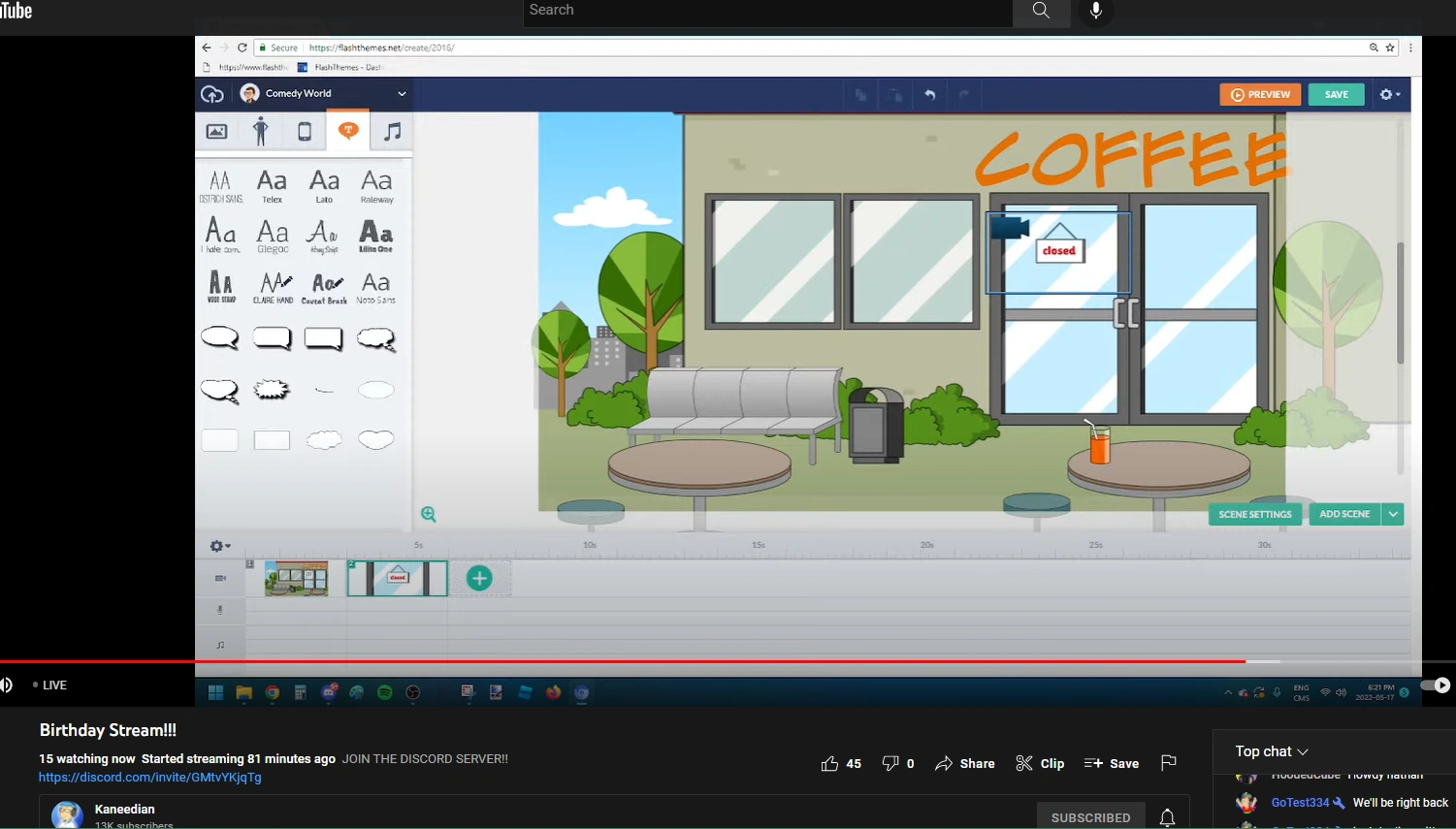Click the orange PREVIEW button
The width and height of the screenshot is (1456, 829).
1260,94
